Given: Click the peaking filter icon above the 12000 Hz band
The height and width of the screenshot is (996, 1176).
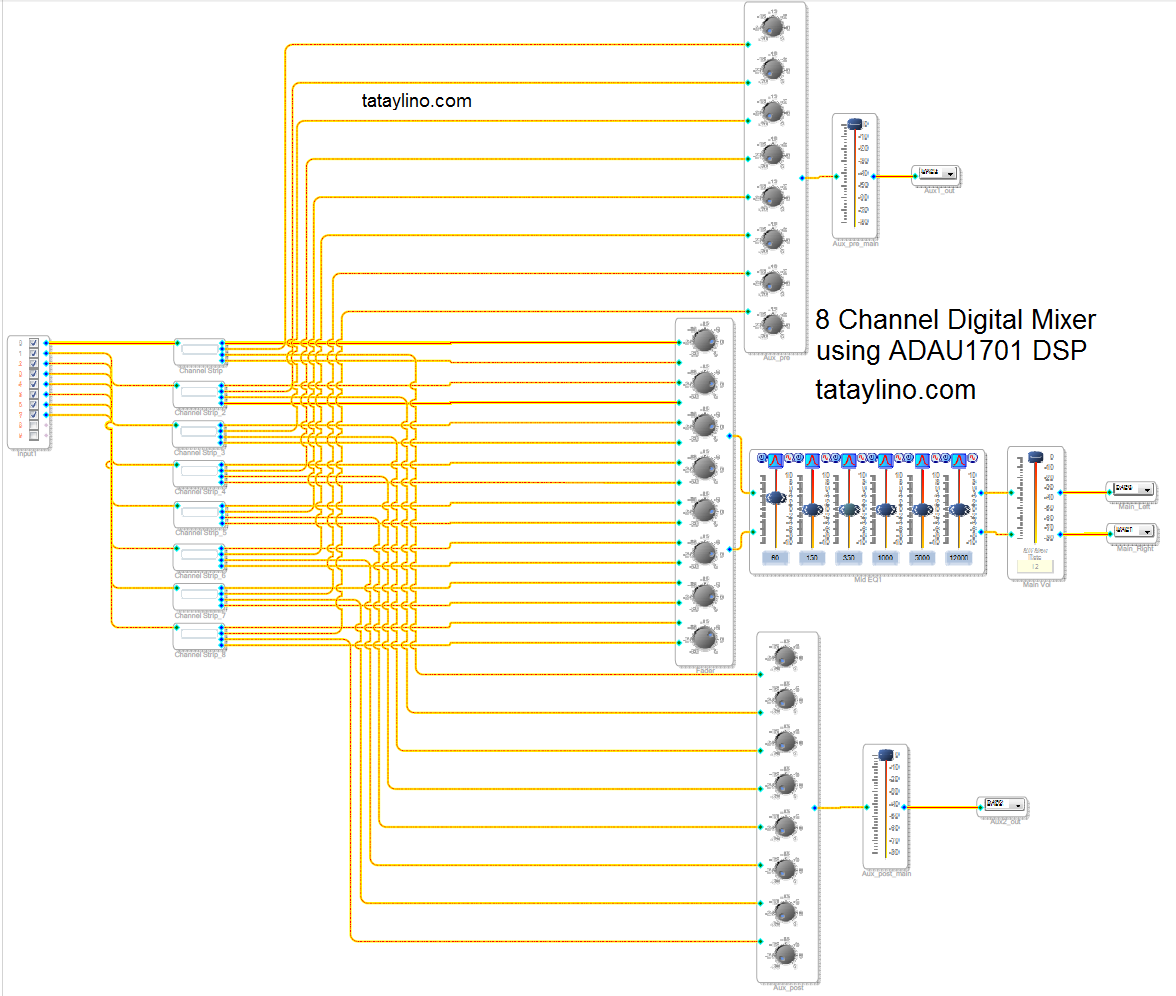Looking at the screenshot, I should click(x=959, y=460).
